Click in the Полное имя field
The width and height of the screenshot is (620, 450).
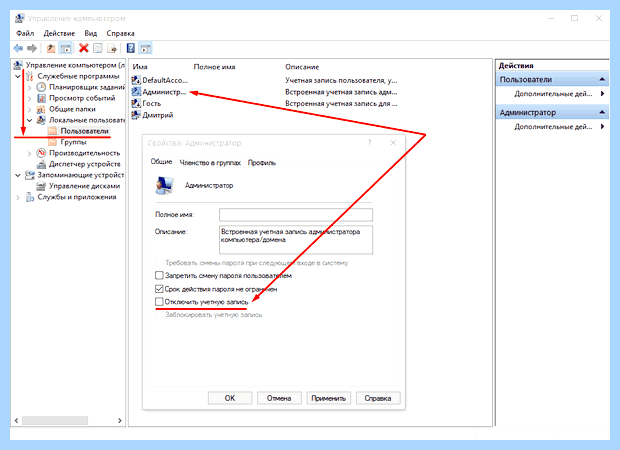296,215
